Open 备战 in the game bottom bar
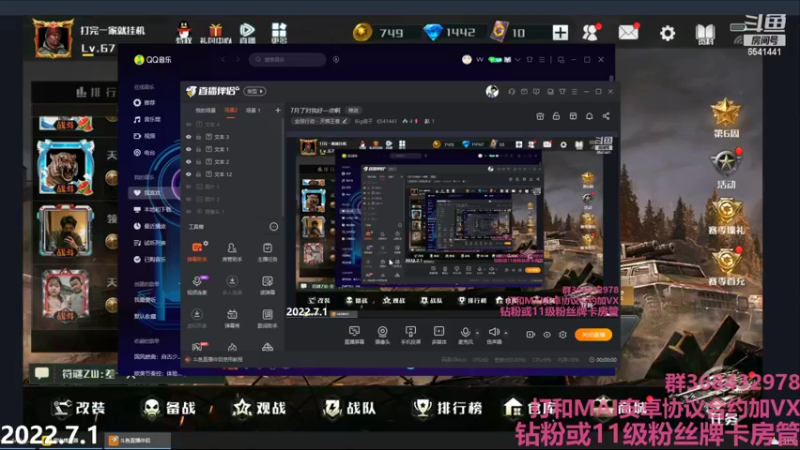This screenshot has height=450, width=800. click(169, 408)
